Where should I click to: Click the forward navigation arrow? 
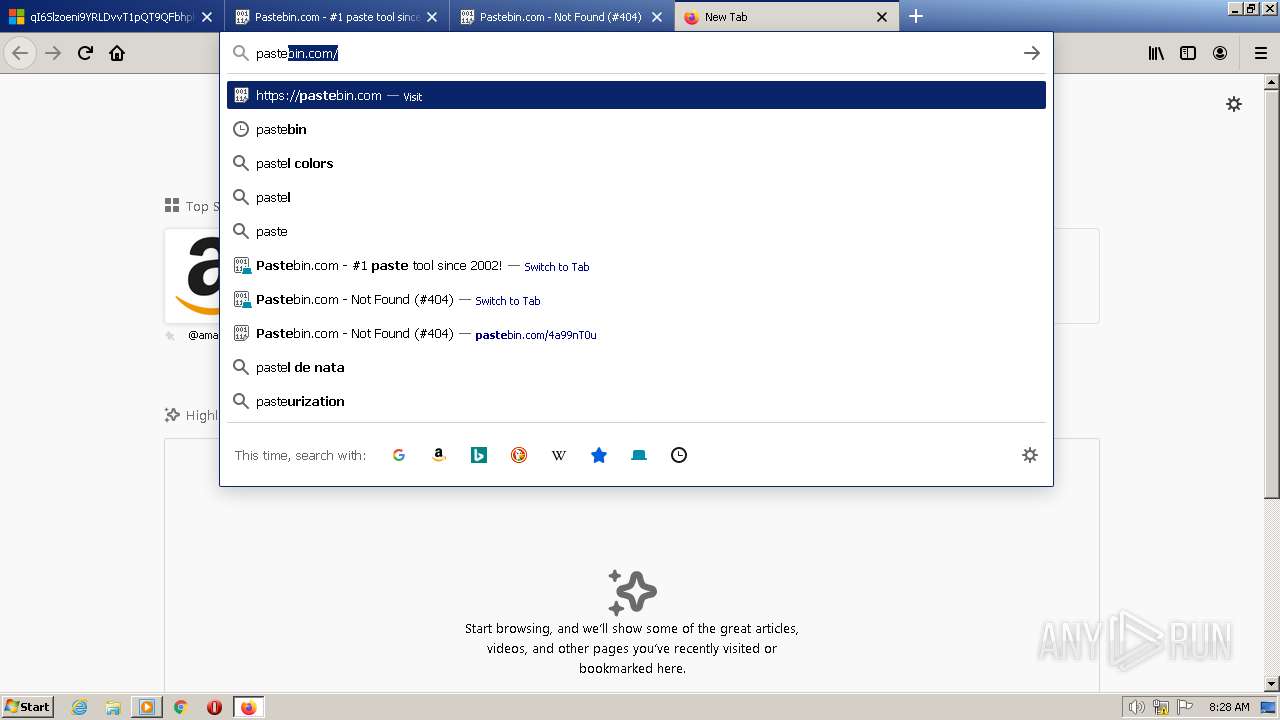(53, 53)
